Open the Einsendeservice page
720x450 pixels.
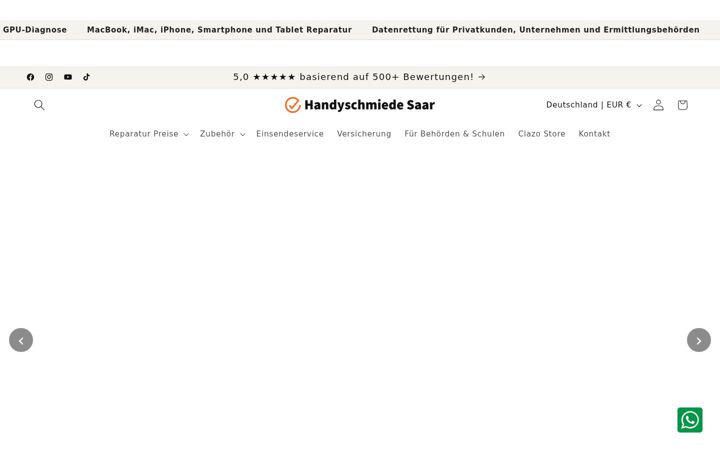click(x=290, y=134)
